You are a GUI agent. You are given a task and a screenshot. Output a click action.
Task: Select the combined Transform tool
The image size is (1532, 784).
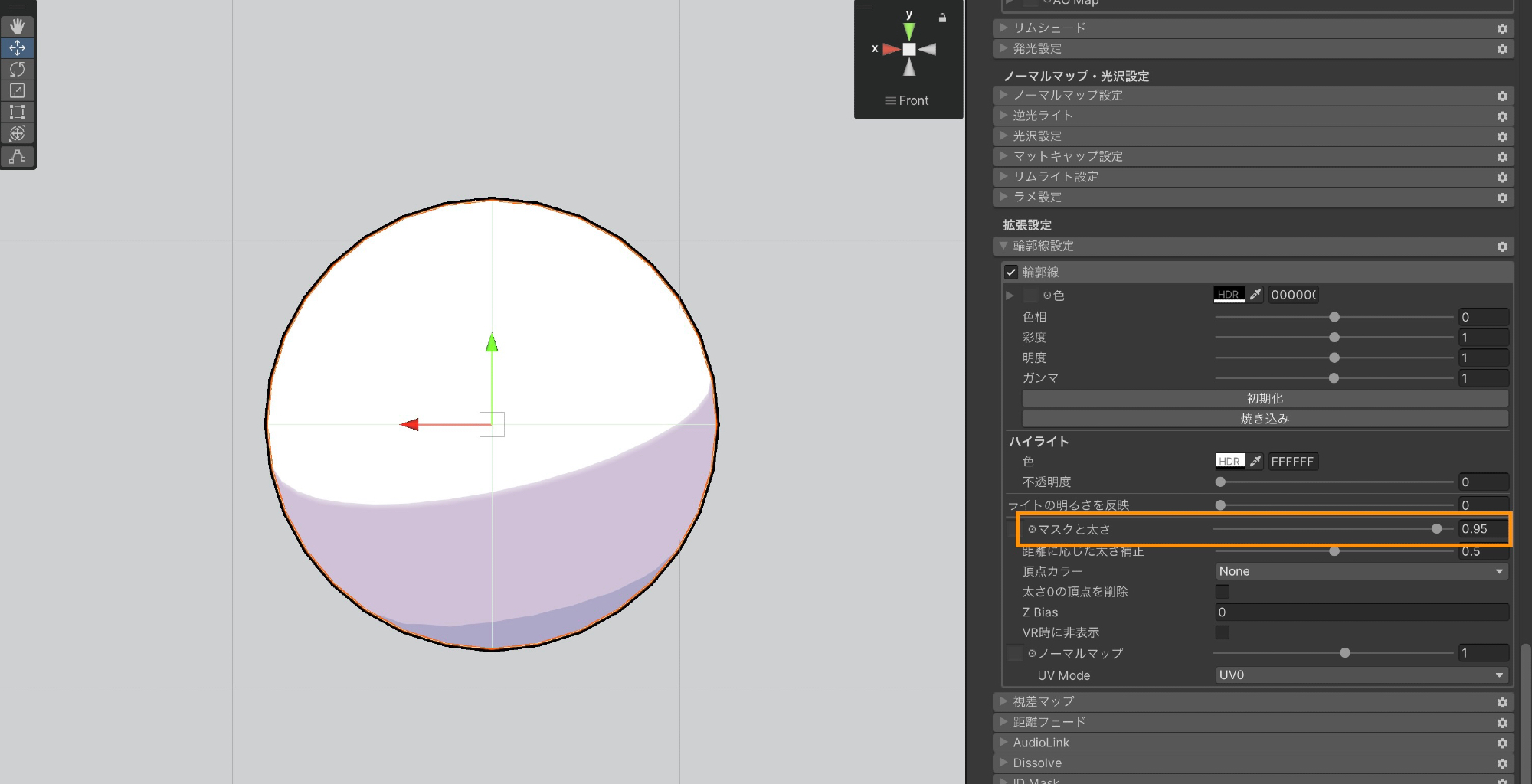point(17,134)
